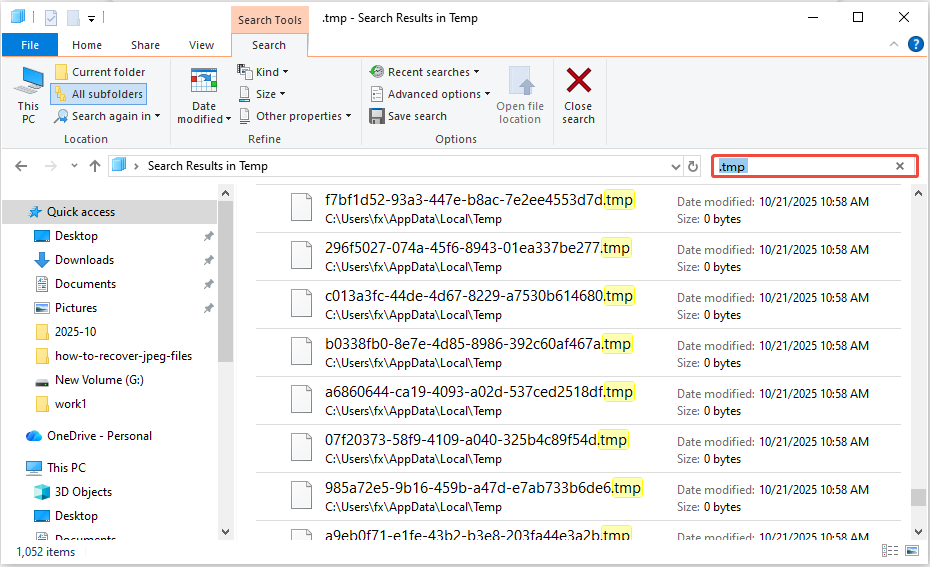The height and width of the screenshot is (567, 930).
Task: Click the Up arrow navigation icon
Action: pos(95,166)
